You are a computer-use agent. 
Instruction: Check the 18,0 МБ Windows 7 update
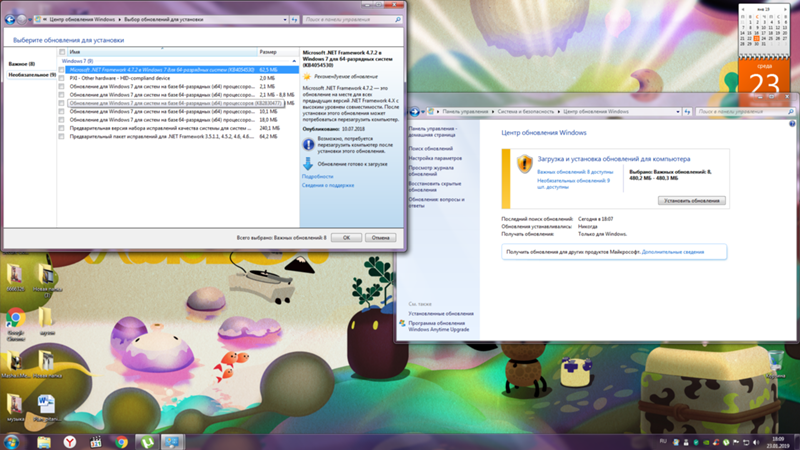pyautogui.click(x=62, y=120)
